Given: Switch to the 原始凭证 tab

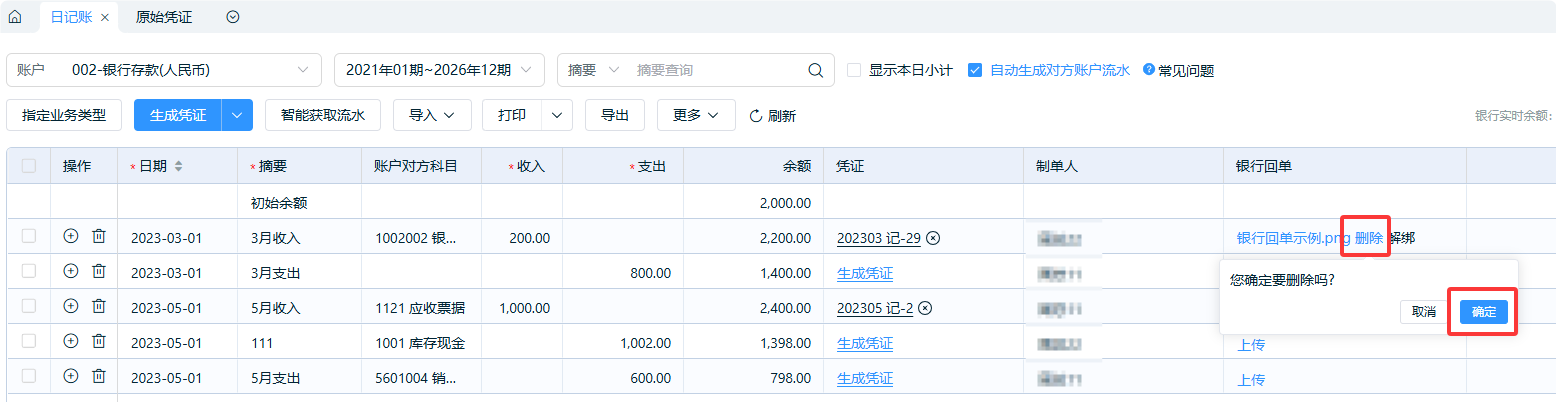Looking at the screenshot, I should 164,17.
